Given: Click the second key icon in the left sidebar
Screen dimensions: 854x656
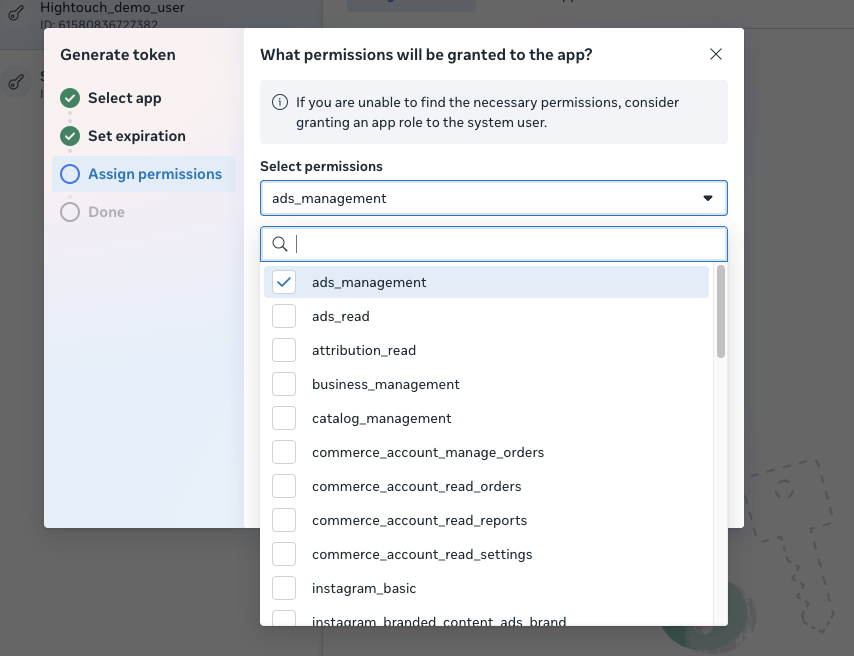Looking at the screenshot, I should click(14, 80).
